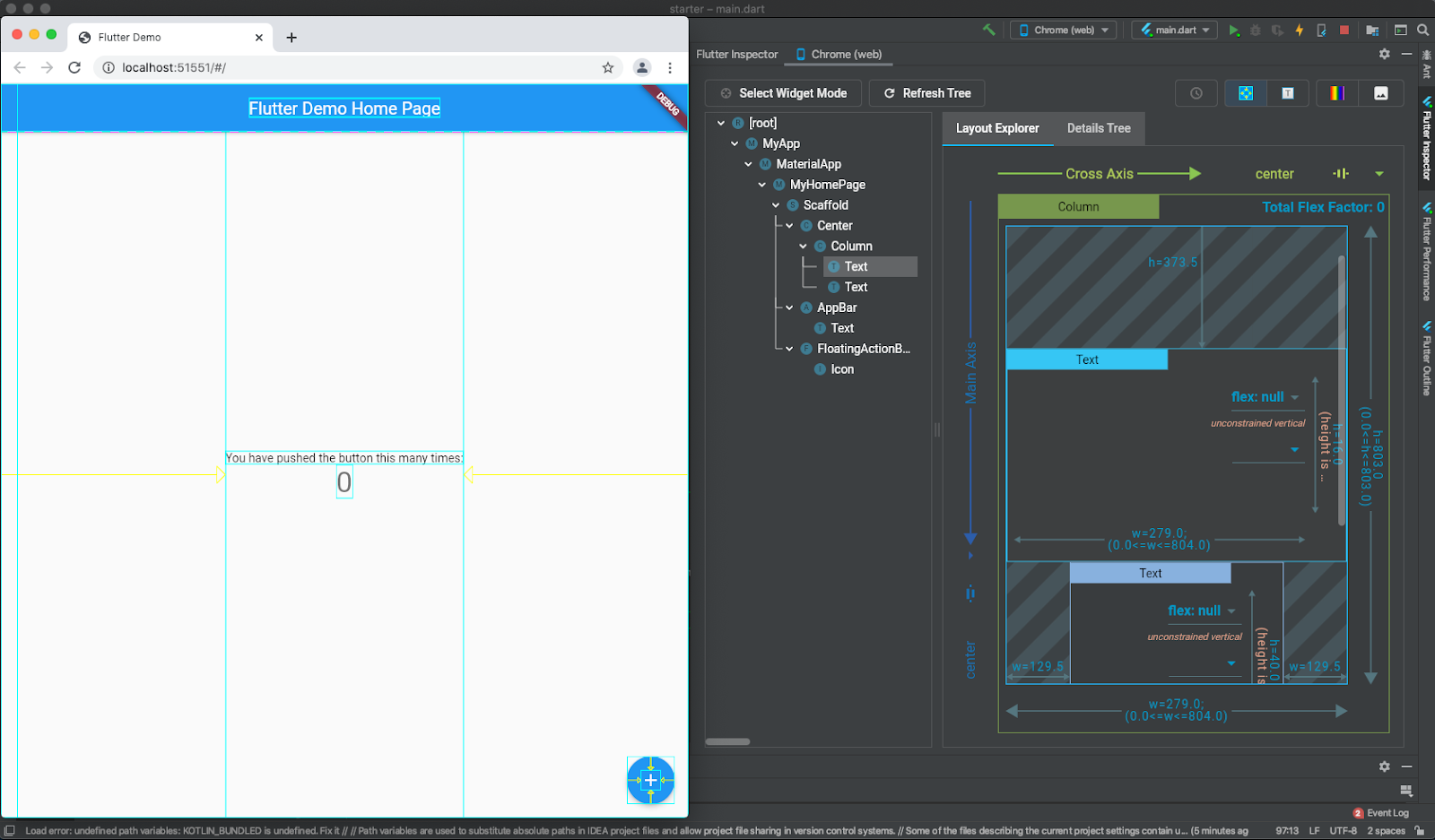Click the Slow Animations clock icon
This screenshot has height=840, width=1435.
[x=1196, y=92]
